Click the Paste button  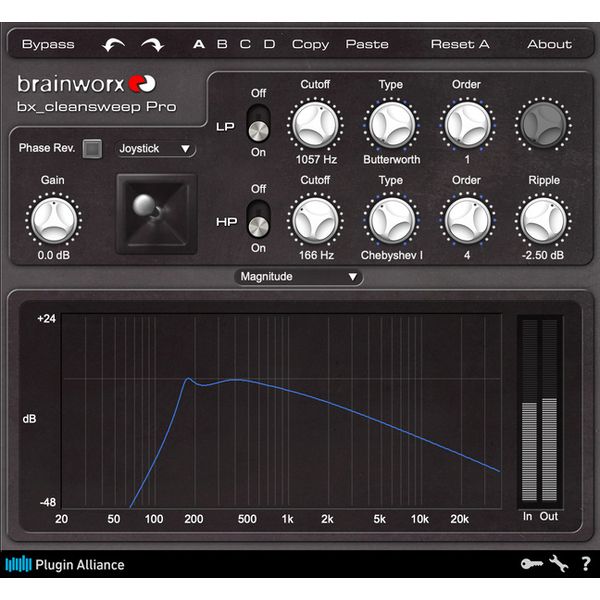pyautogui.click(x=367, y=44)
